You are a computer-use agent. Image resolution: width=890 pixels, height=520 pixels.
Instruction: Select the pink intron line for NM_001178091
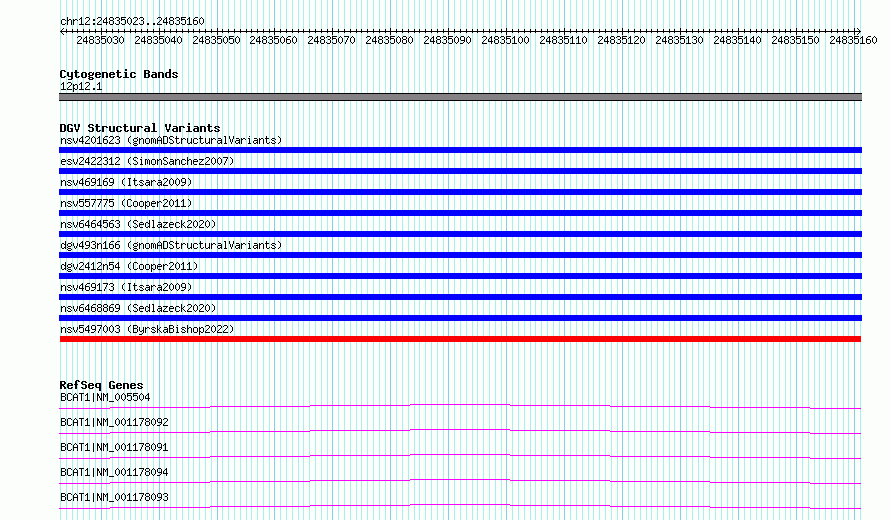(x=460, y=456)
